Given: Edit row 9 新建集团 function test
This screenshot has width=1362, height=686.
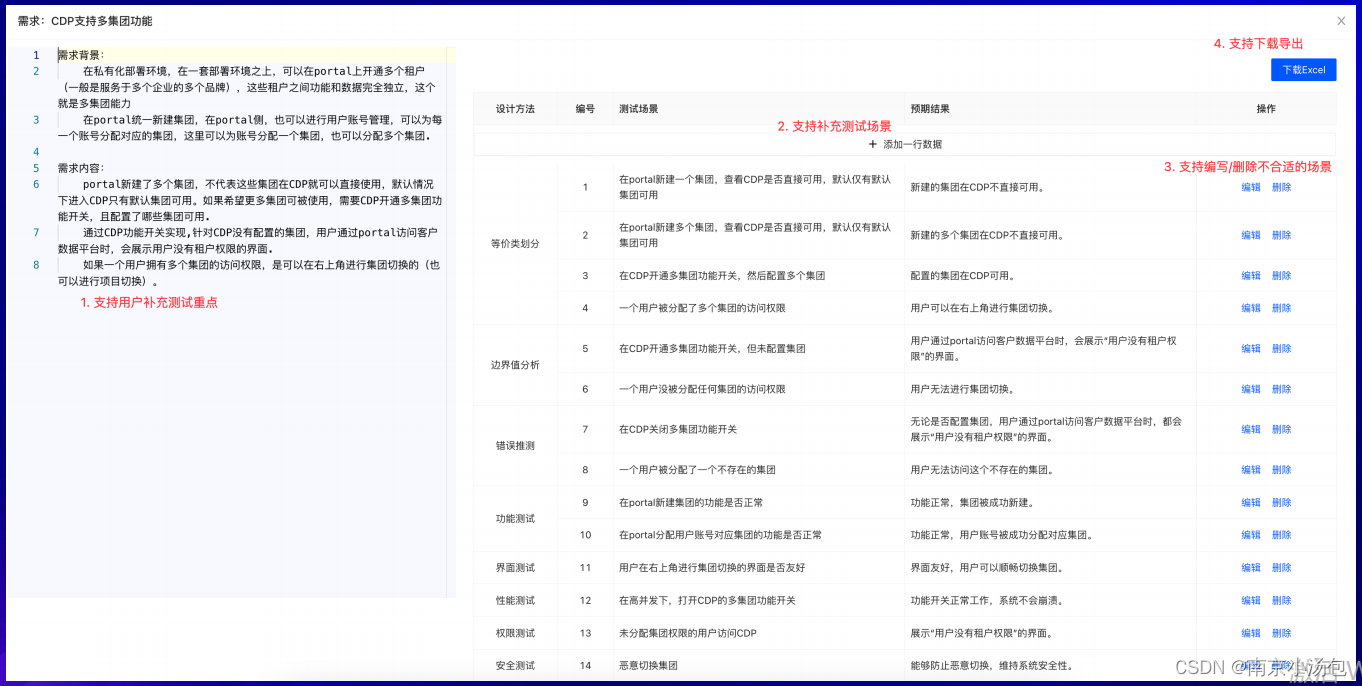Looking at the screenshot, I should click(1250, 503).
